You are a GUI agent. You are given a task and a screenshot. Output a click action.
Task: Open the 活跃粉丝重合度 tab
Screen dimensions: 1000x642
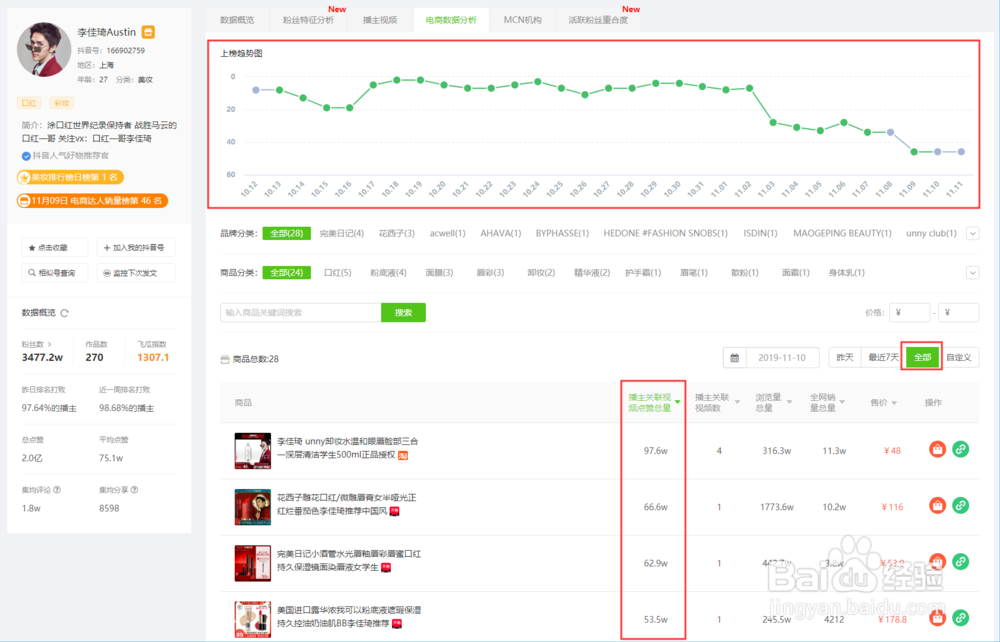point(598,20)
